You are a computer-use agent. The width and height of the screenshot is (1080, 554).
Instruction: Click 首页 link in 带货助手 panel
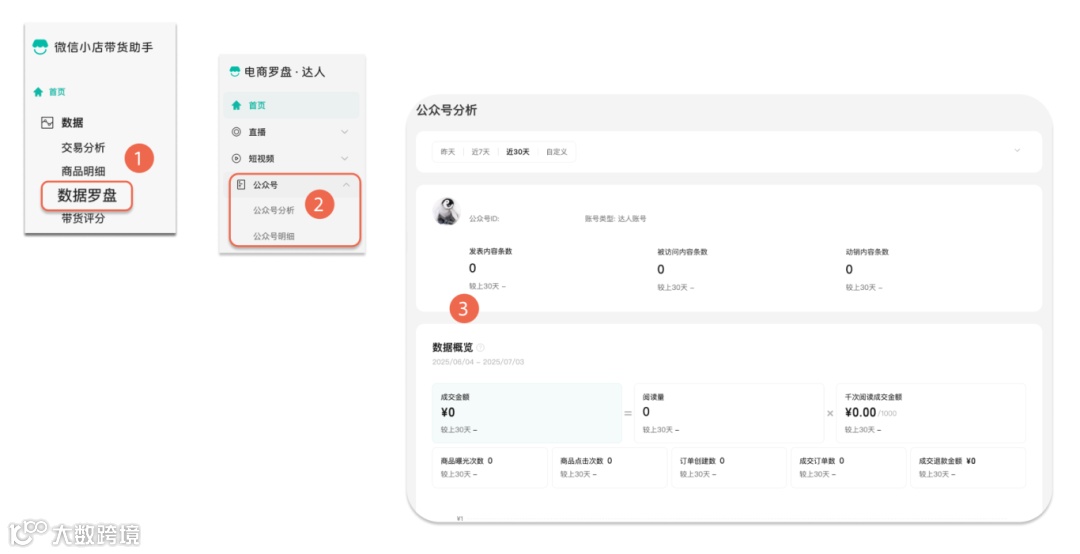coord(57,92)
